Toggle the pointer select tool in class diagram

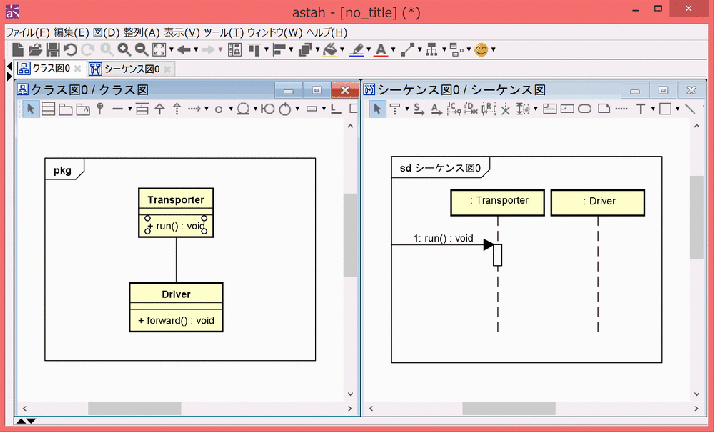click(30, 109)
